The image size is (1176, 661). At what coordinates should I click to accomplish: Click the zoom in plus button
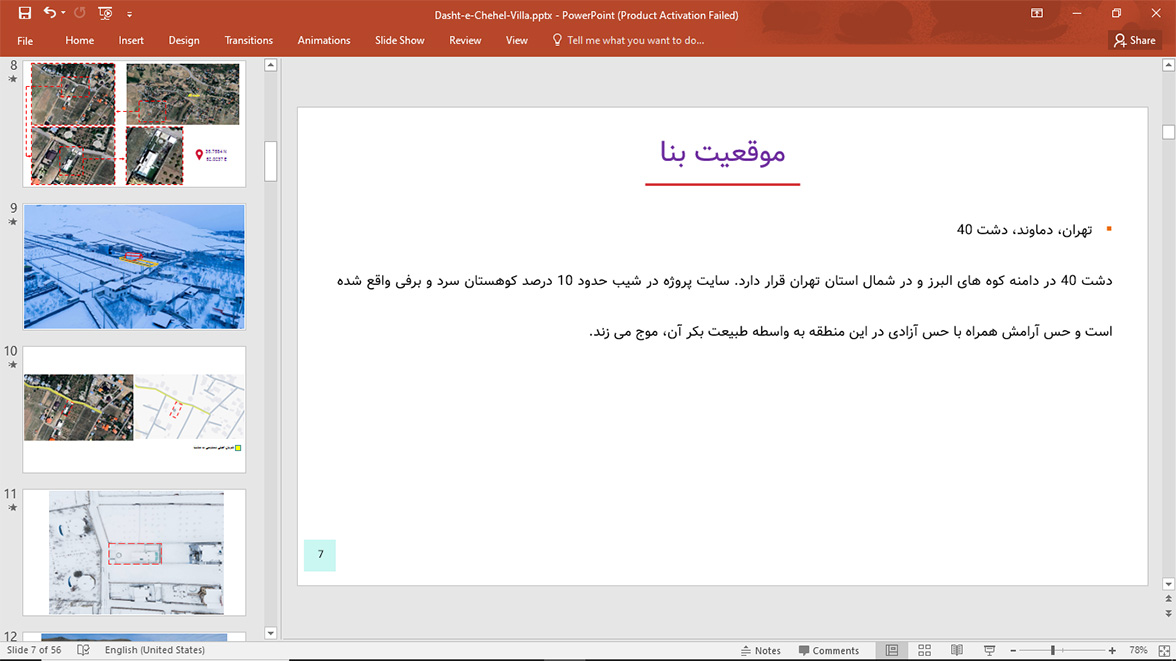[1112, 651]
